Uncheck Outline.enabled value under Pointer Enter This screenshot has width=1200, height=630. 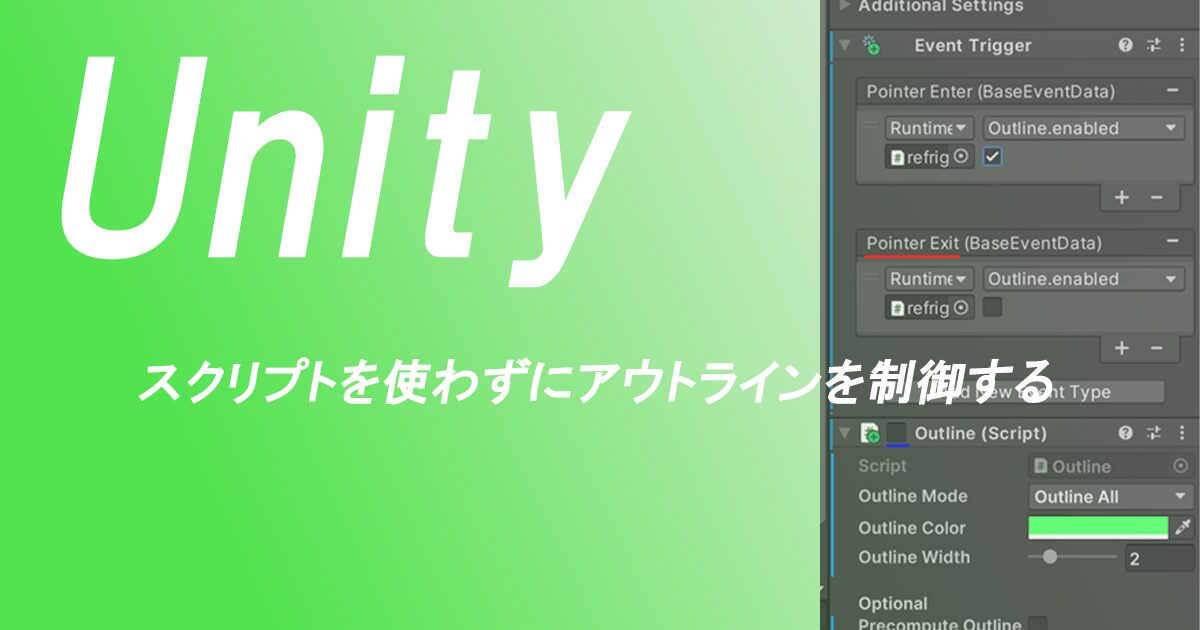pos(993,157)
